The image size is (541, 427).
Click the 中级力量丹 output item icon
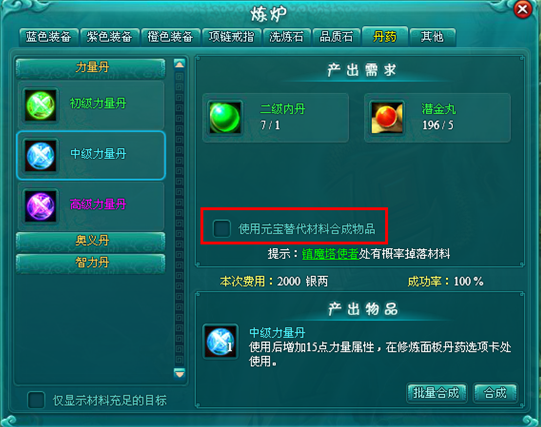coord(220,341)
